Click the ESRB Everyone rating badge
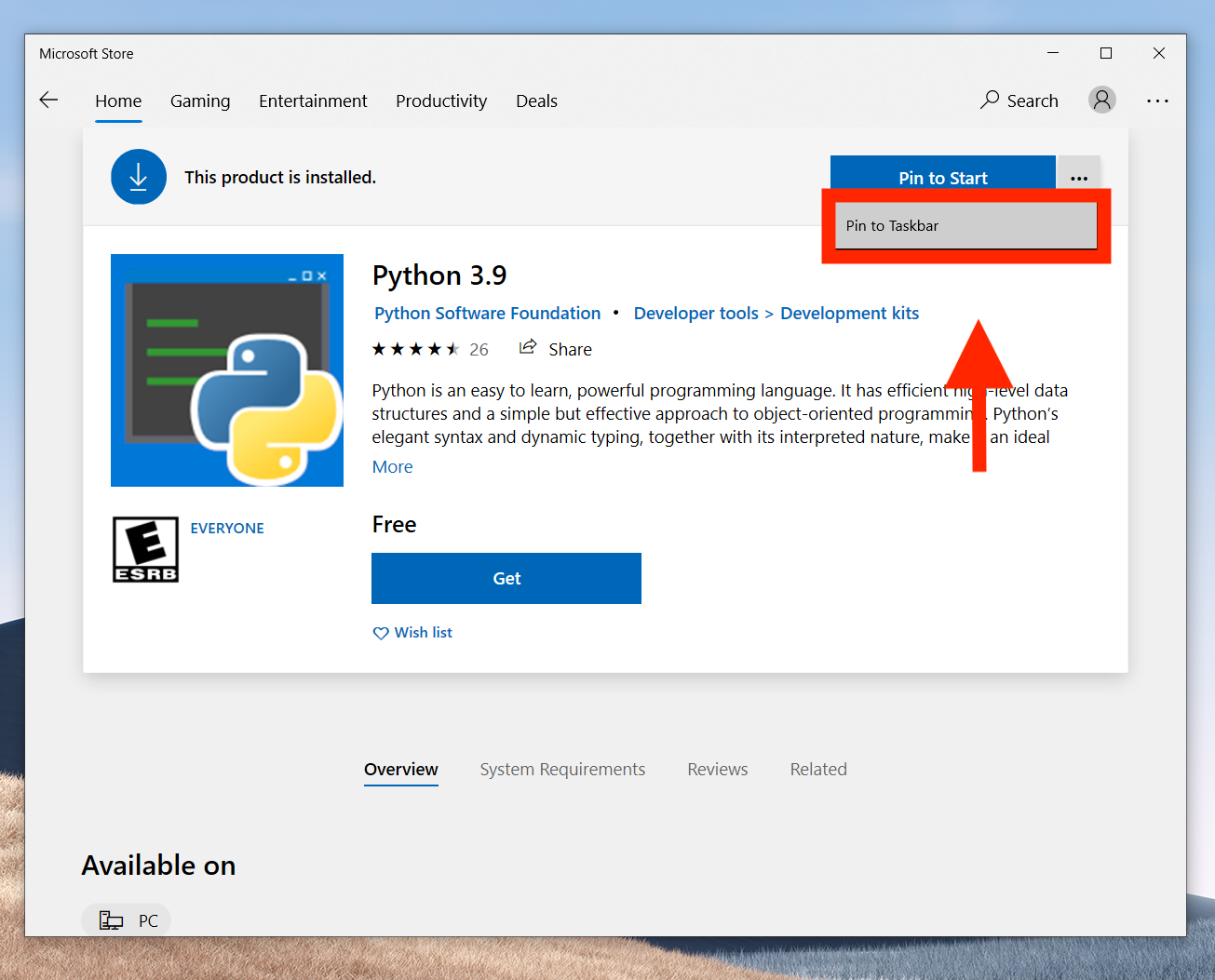The width and height of the screenshot is (1215, 980). 145,550
